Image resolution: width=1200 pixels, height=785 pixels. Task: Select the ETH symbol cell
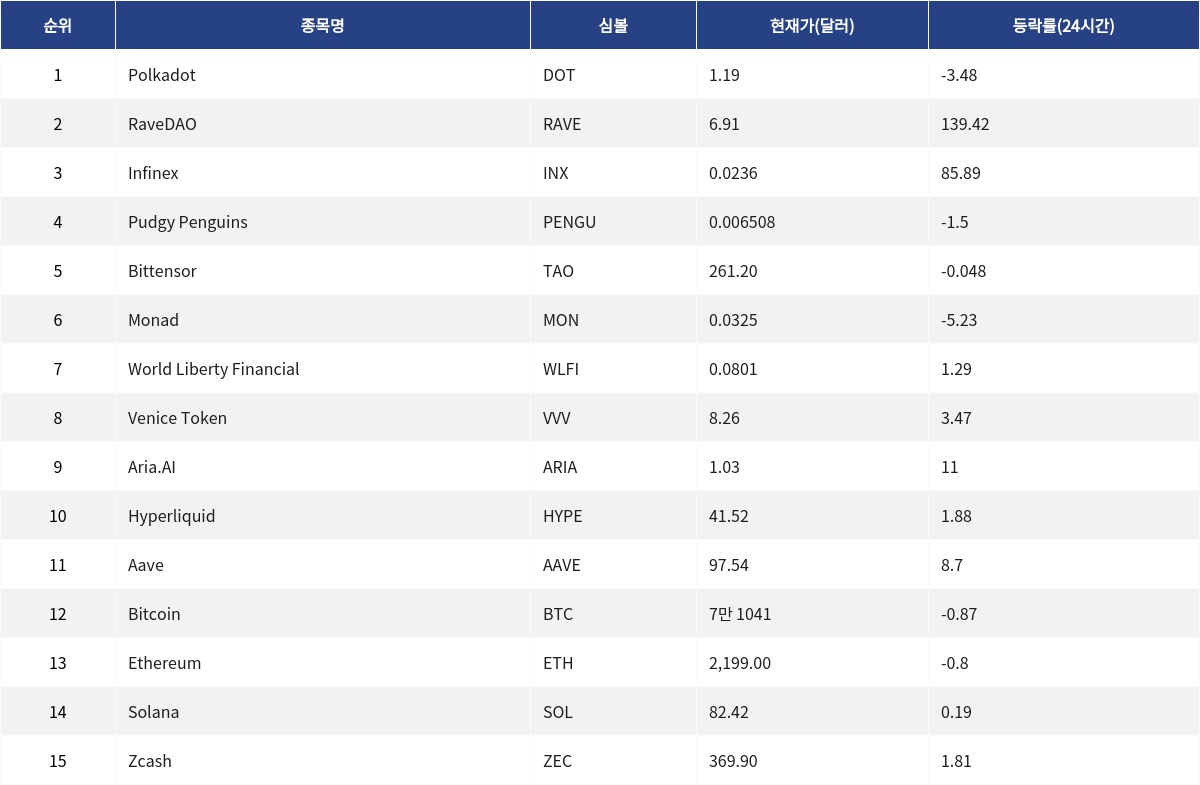(558, 663)
